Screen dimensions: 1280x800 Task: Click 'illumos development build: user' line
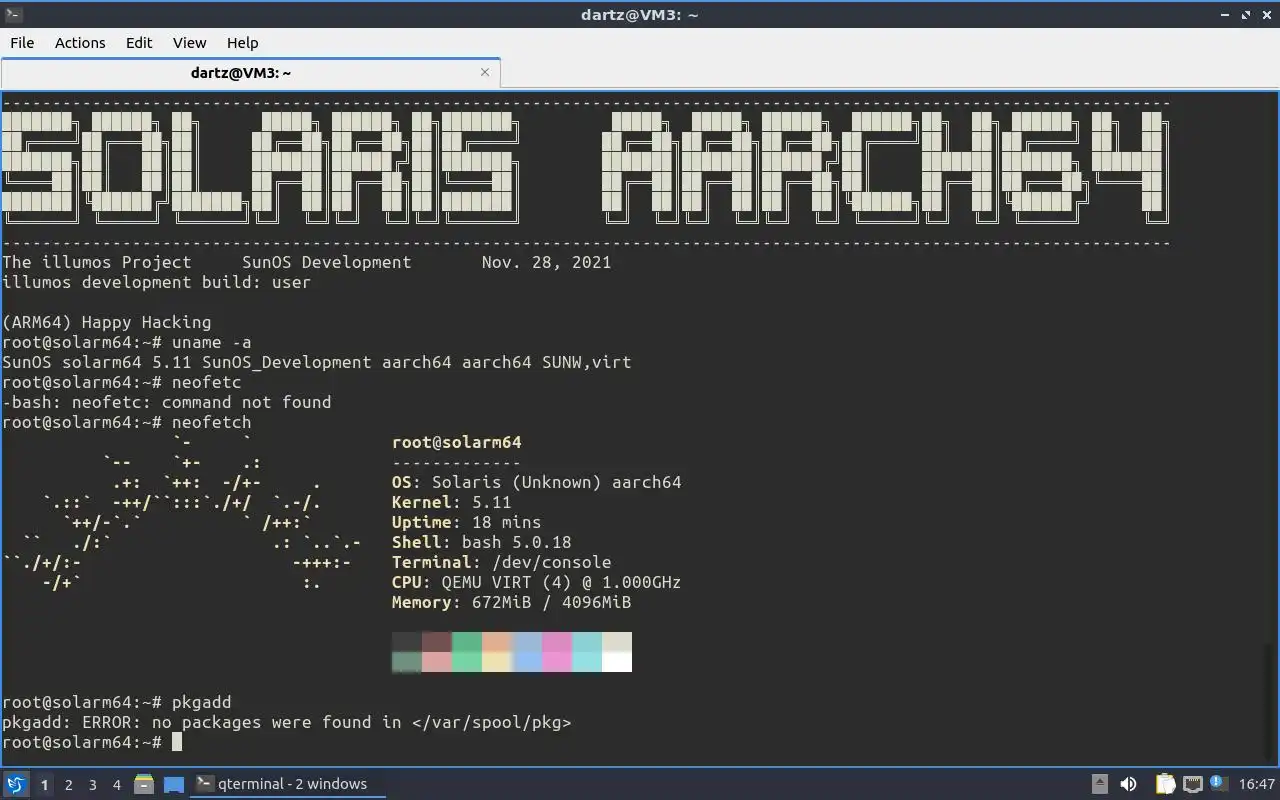tap(156, 282)
